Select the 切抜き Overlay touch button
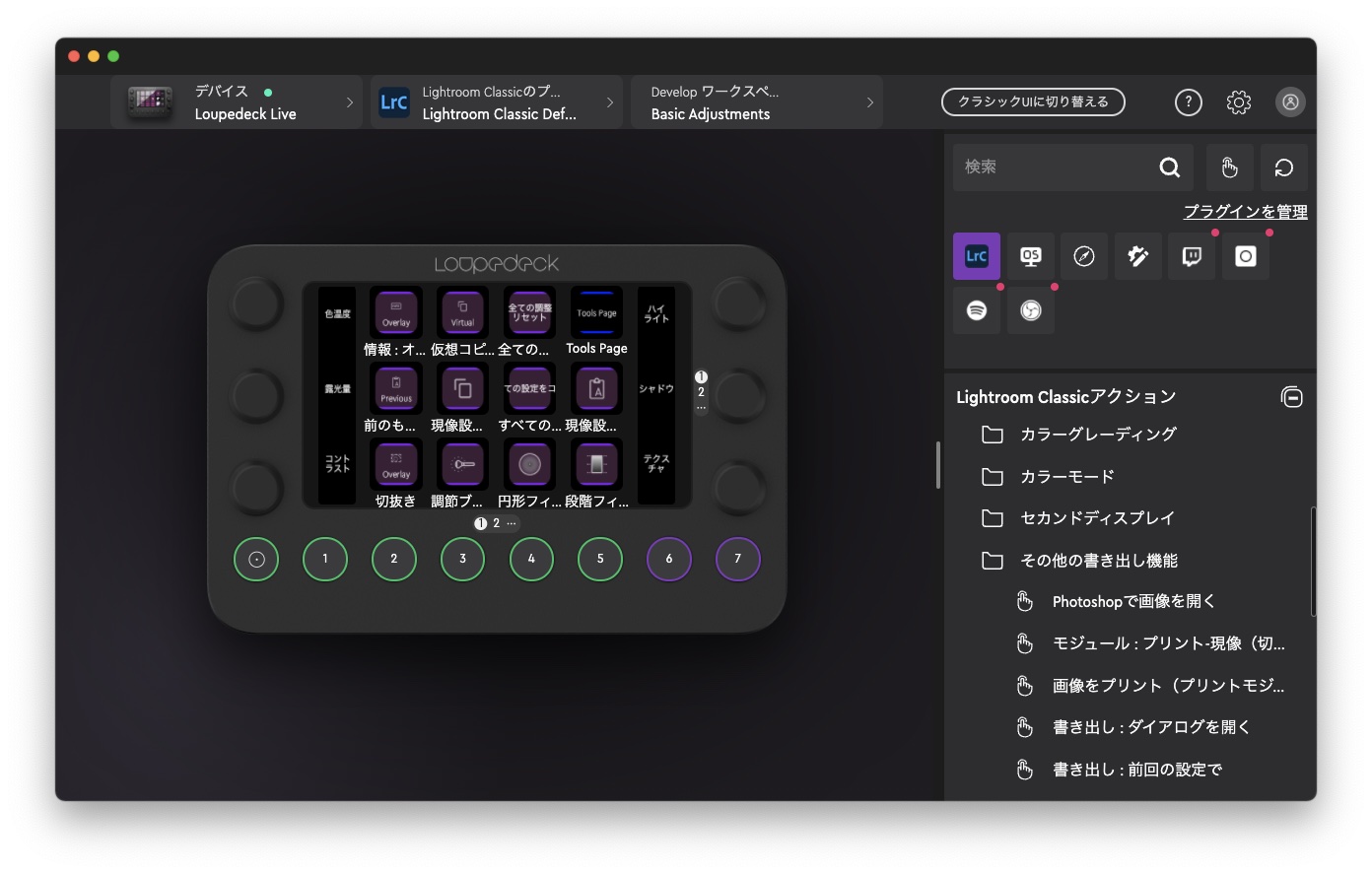Screen dimensions: 1372x874 click(x=396, y=464)
